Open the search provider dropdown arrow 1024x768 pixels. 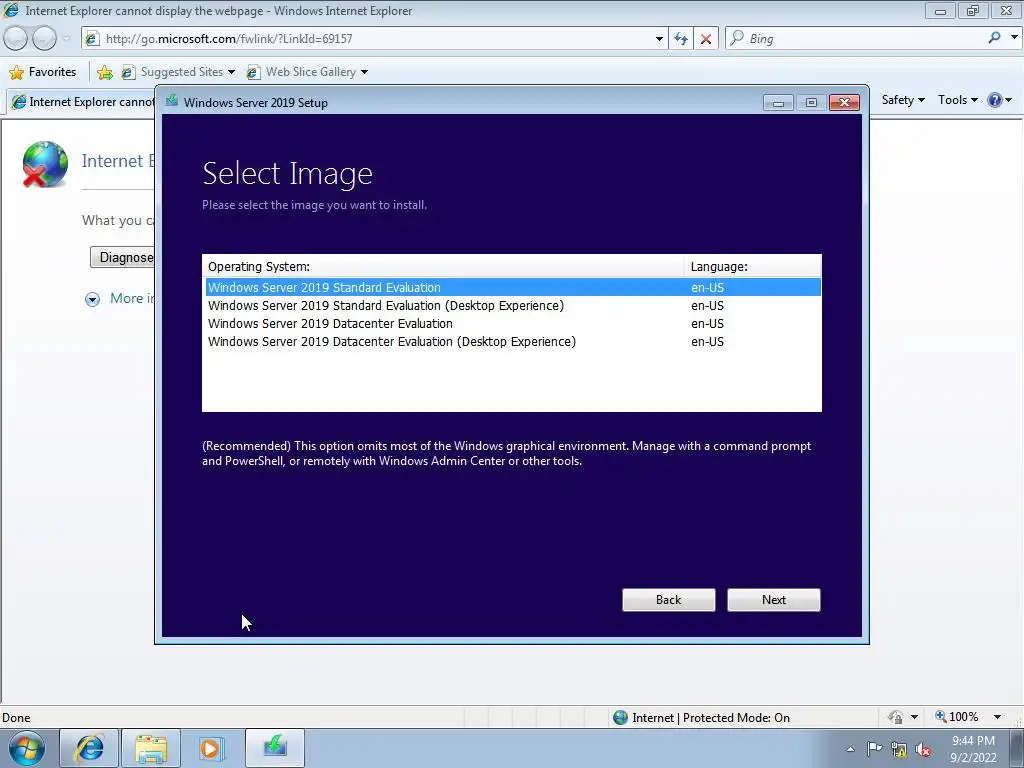1014,38
